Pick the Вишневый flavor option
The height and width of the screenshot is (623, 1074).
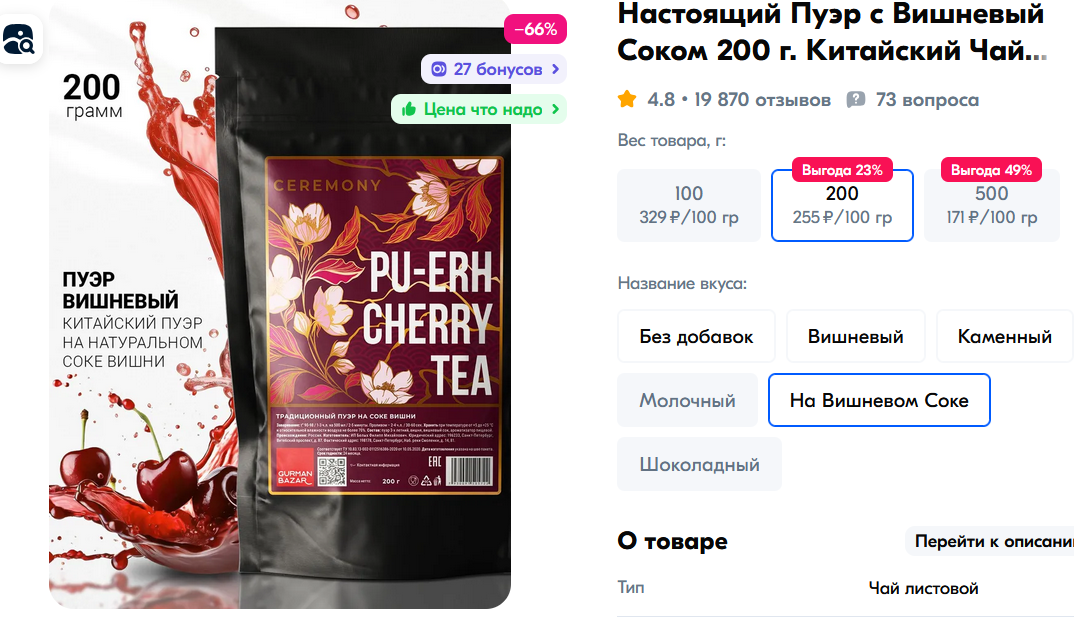856,336
